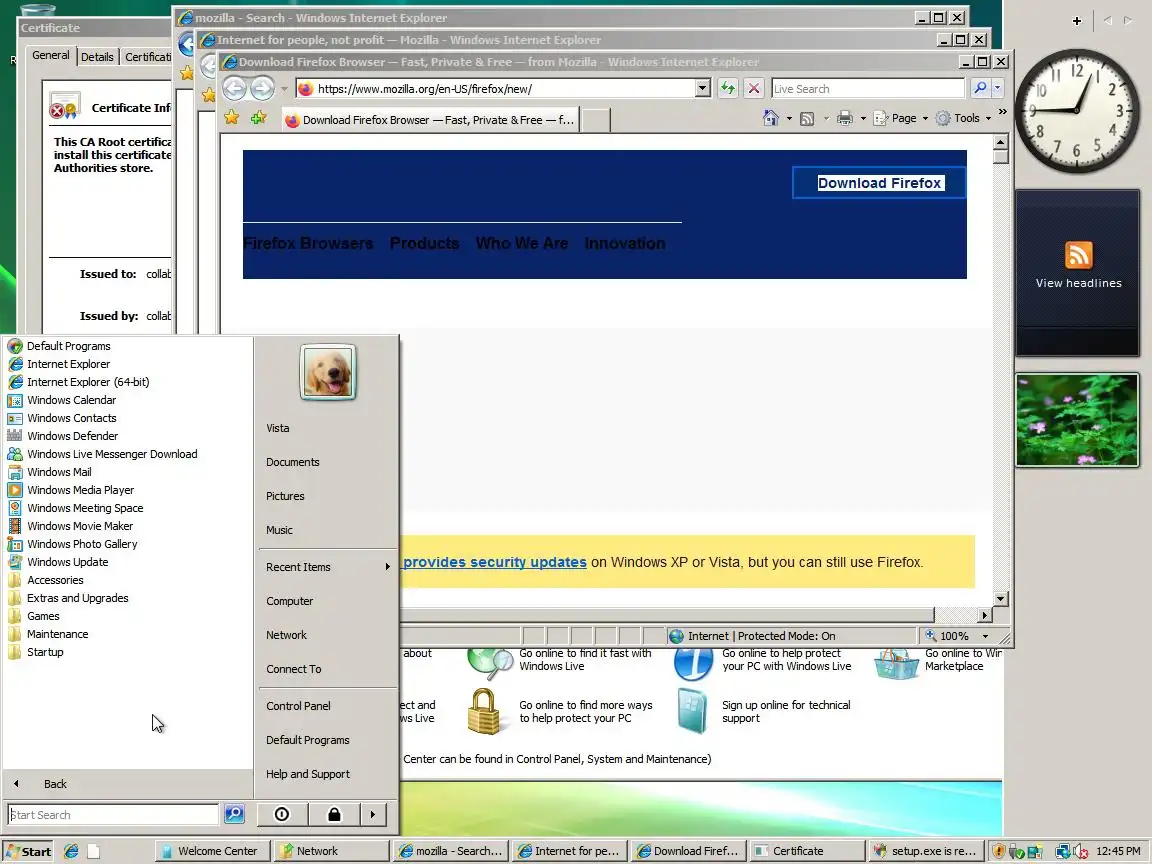Refresh the page in Internet Explorer
The width and height of the screenshot is (1152, 864).
[727, 89]
